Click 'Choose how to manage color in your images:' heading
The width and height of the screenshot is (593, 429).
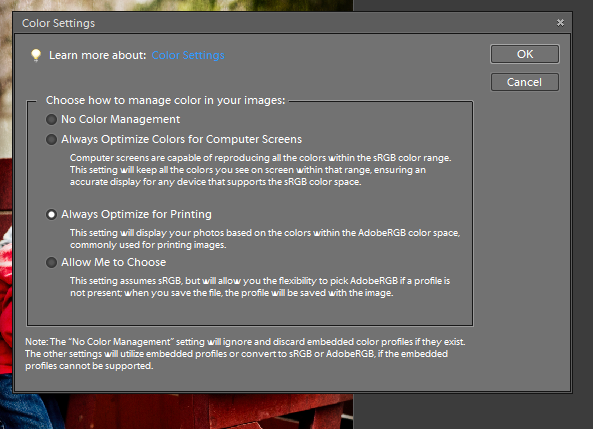[x=165, y=100]
